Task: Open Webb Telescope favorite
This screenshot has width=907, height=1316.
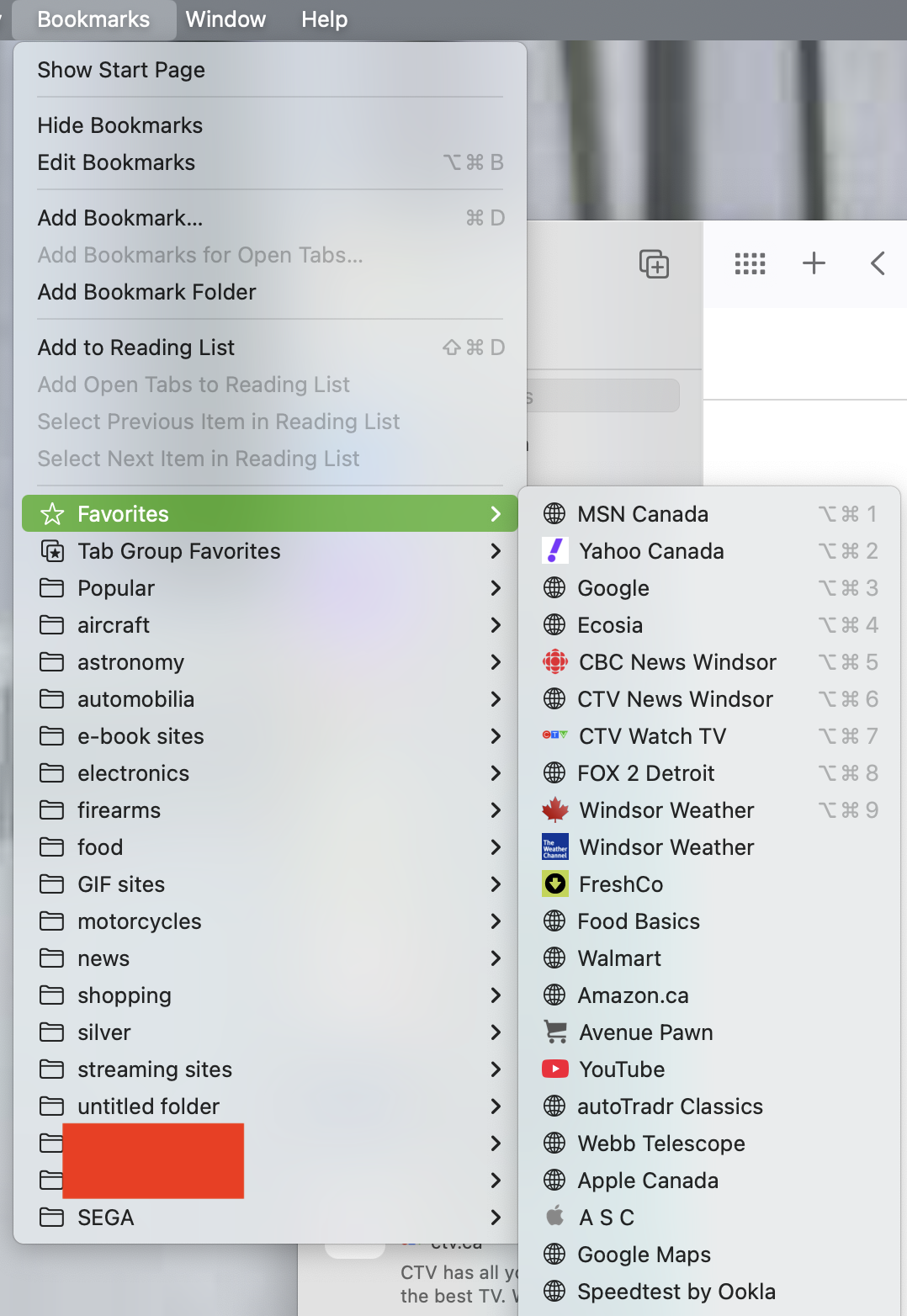Action: [x=709, y=1144]
